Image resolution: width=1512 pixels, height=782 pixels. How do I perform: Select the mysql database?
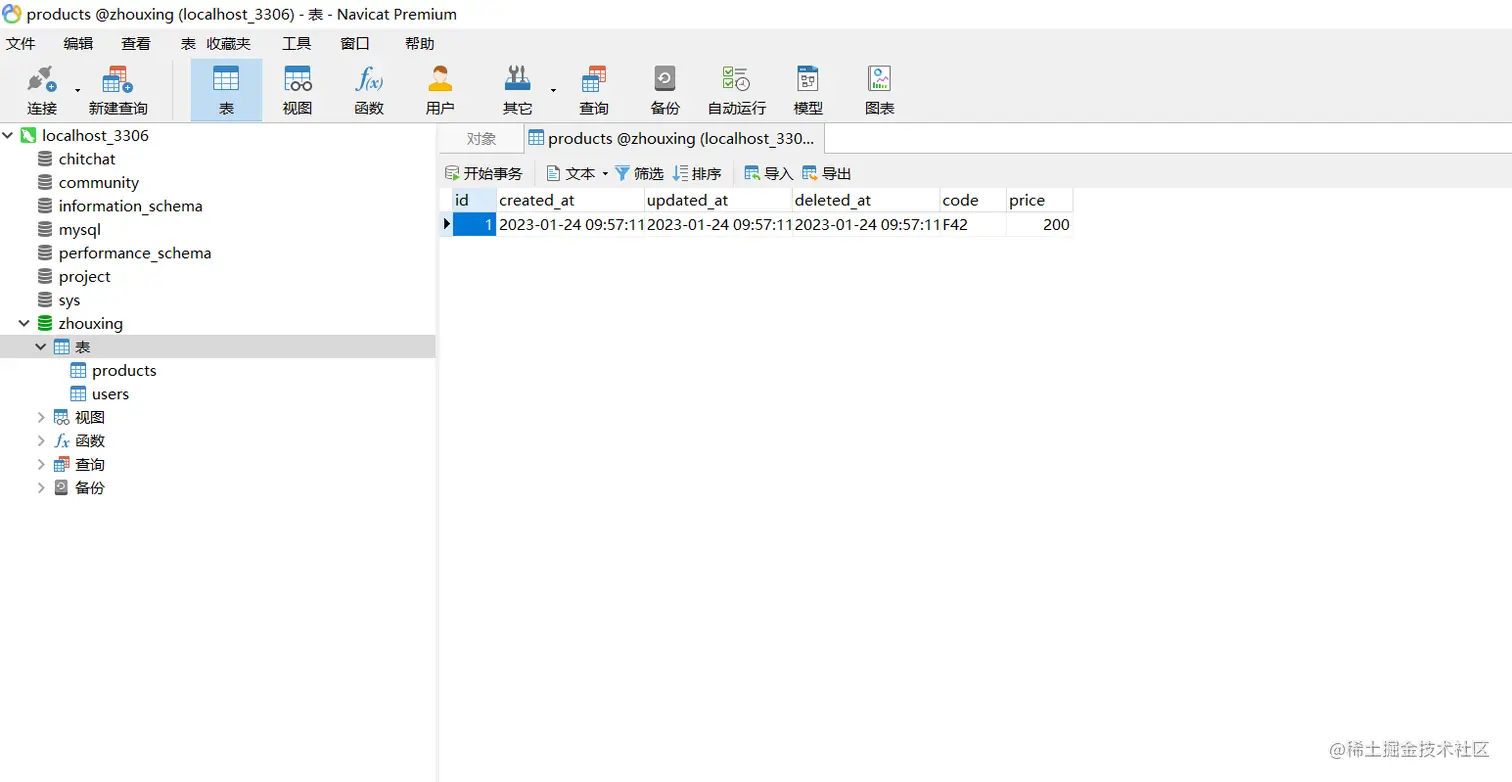79,229
